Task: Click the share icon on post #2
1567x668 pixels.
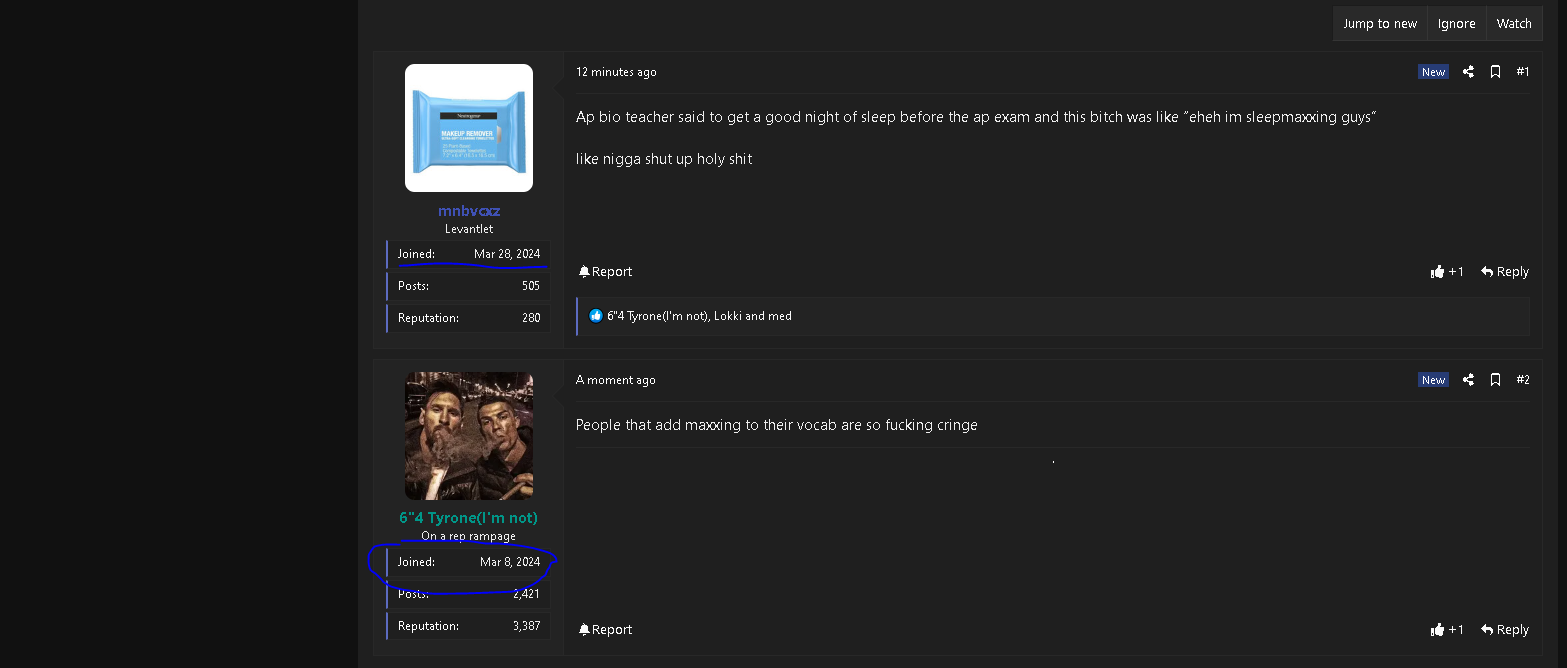Action: [1468, 380]
